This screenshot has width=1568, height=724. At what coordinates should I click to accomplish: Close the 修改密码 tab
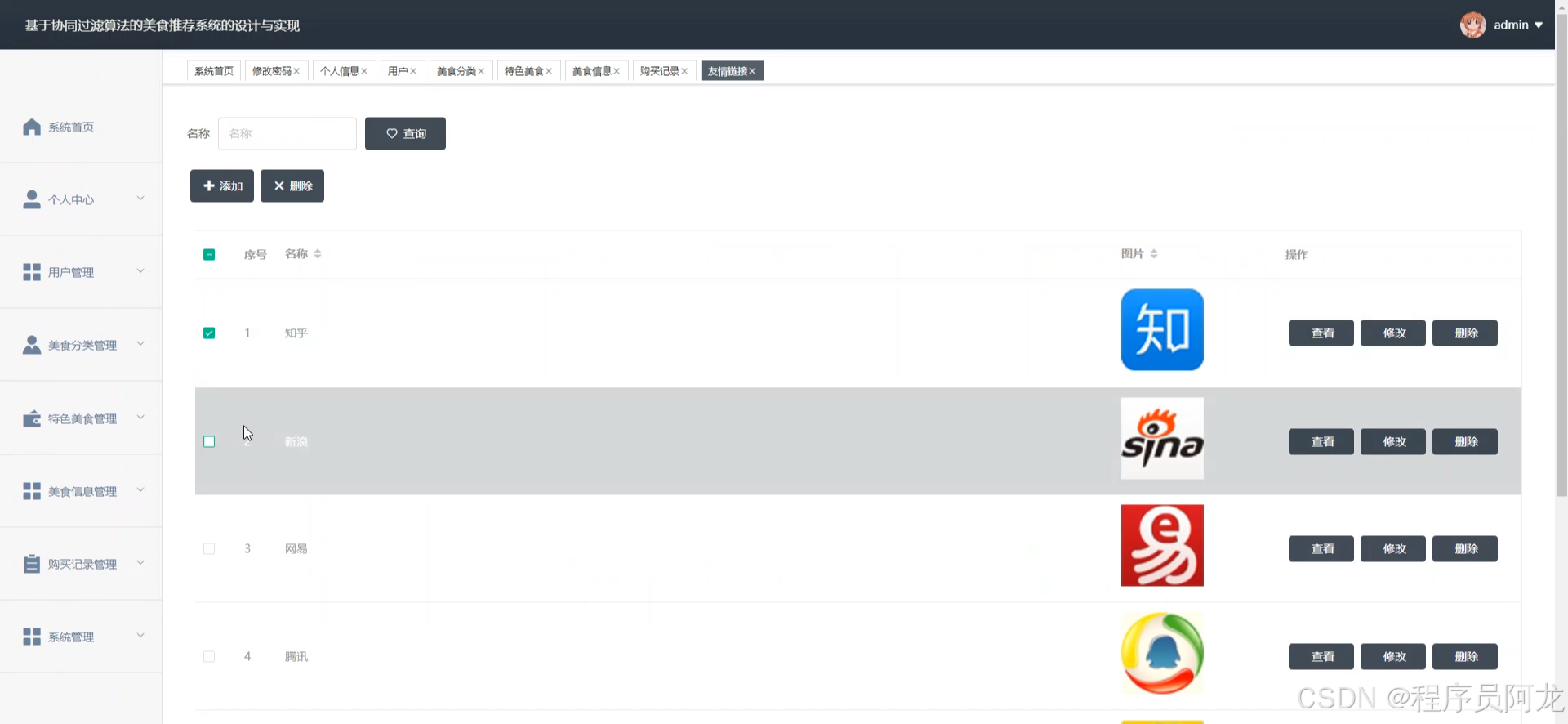(x=296, y=71)
